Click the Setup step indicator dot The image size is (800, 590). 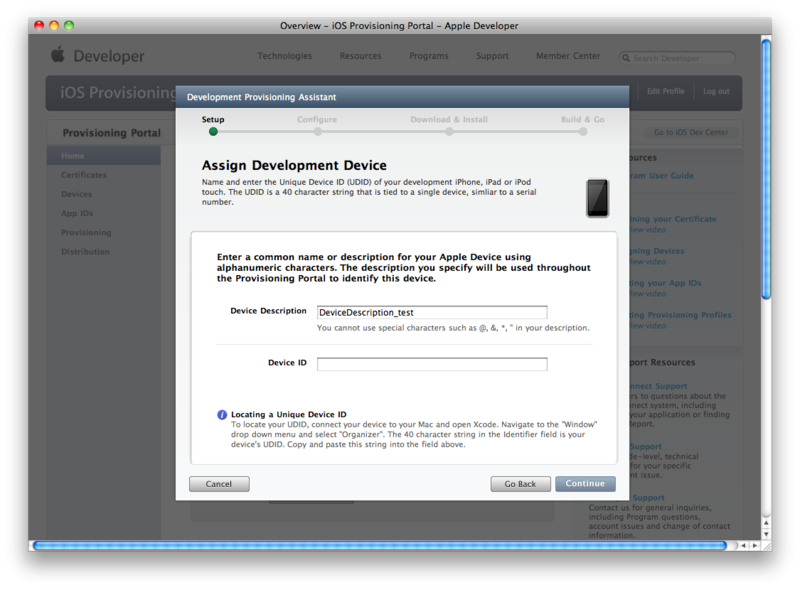[x=213, y=132]
